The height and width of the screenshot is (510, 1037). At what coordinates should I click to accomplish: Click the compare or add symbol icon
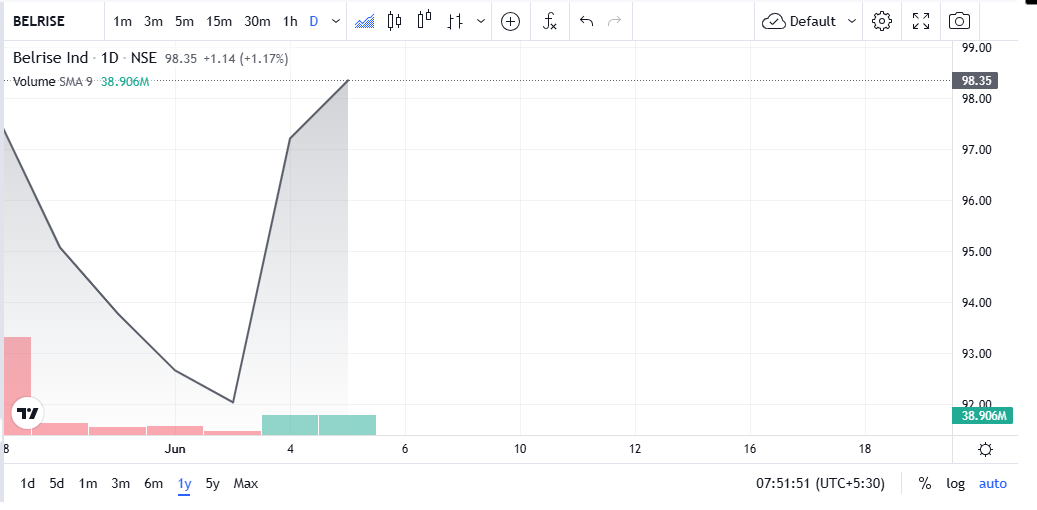click(x=510, y=21)
